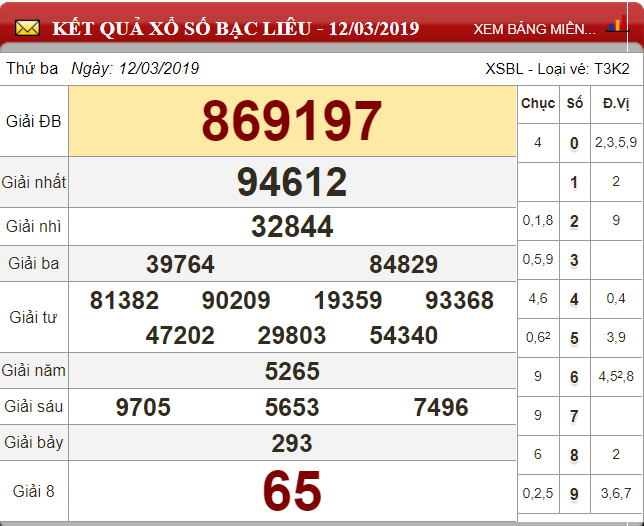Click the Số column header
The image size is (644, 526).
[x=575, y=103]
